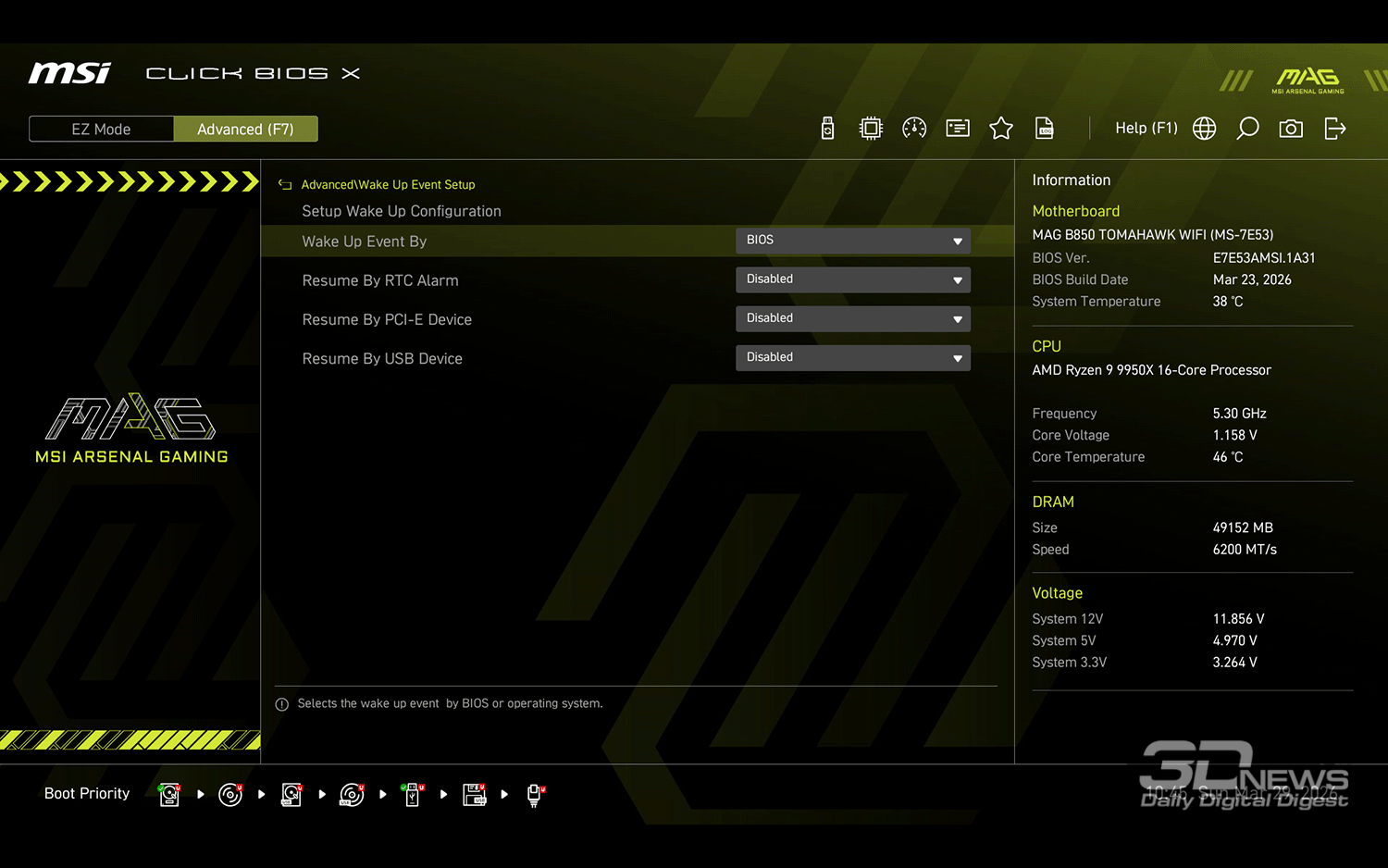The height and width of the screenshot is (868, 1388).
Task: Expand the Wake Up Event By dropdown
Action: coord(852,241)
